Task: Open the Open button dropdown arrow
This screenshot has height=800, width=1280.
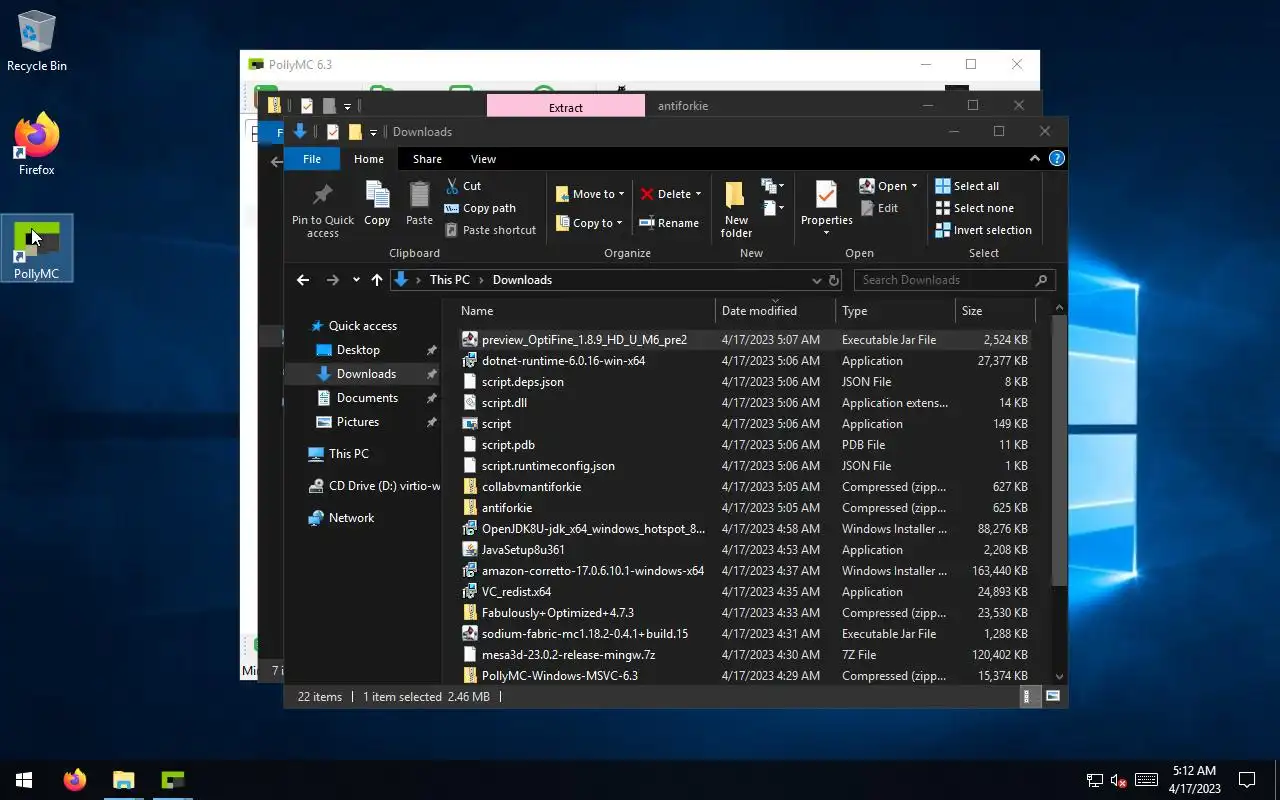Action: click(x=914, y=186)
